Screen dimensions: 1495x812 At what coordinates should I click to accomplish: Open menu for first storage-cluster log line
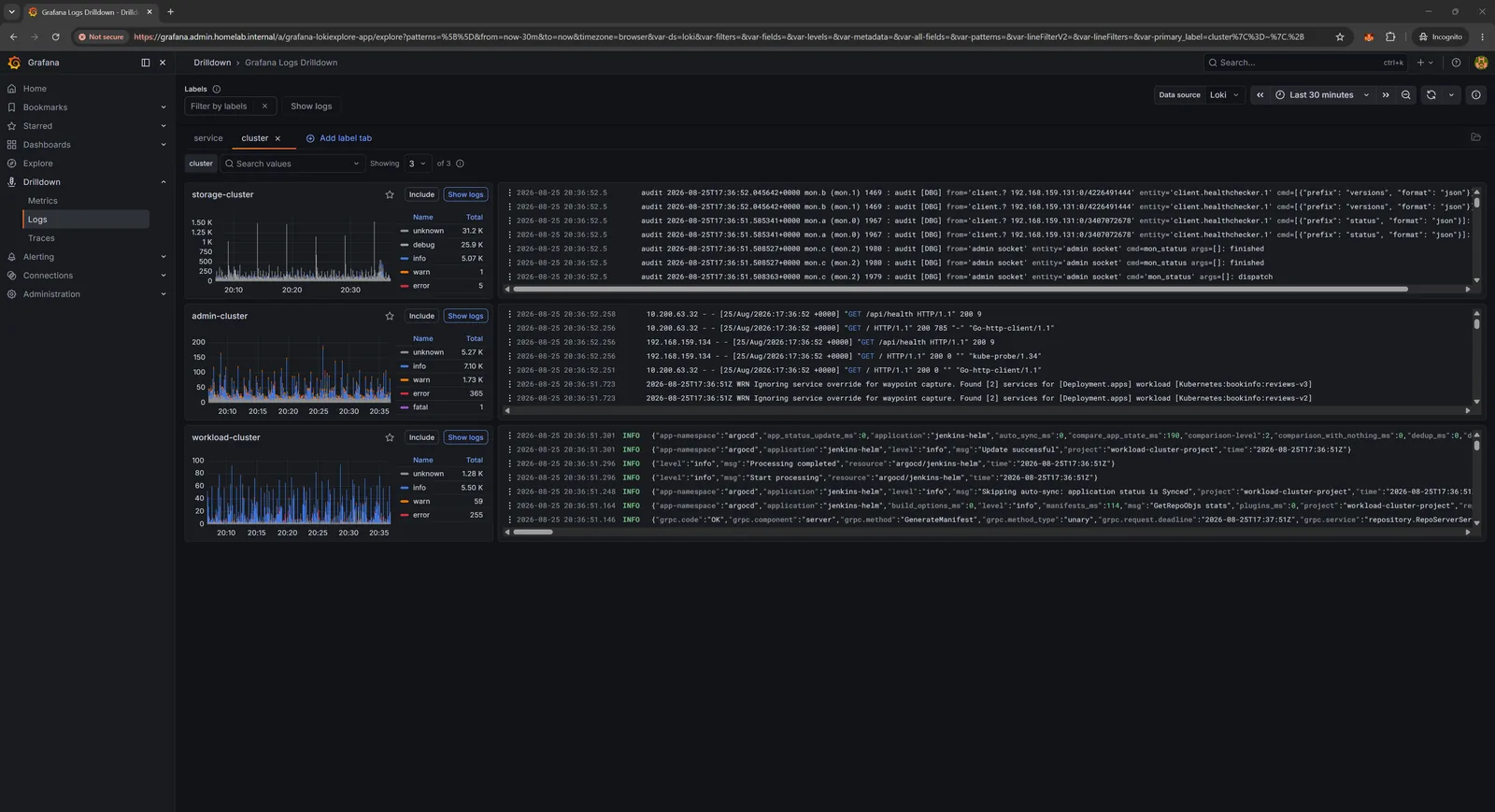coord(510,193)
